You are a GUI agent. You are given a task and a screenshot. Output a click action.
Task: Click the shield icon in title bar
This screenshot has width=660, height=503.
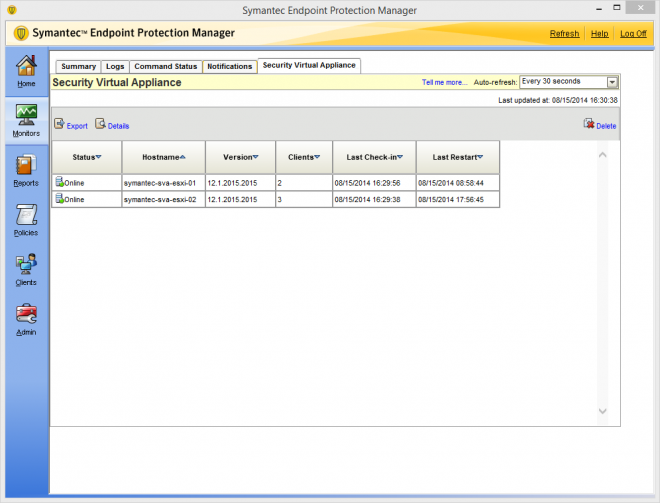[12, 10]
